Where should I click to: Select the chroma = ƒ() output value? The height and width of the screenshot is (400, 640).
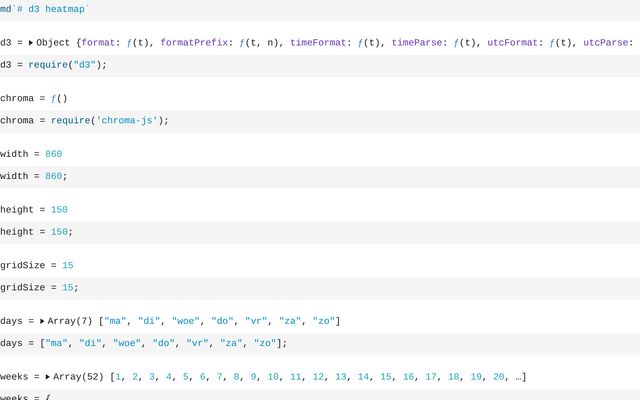point(59,99)
